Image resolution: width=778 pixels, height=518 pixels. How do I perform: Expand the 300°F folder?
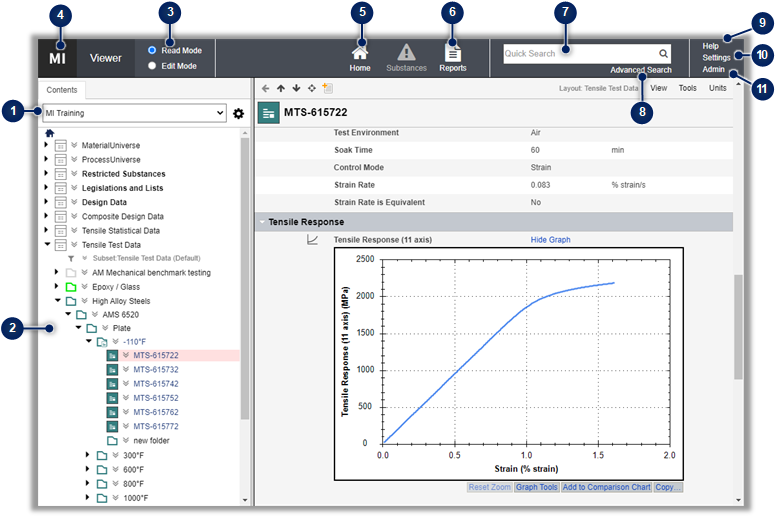point(89,455)
